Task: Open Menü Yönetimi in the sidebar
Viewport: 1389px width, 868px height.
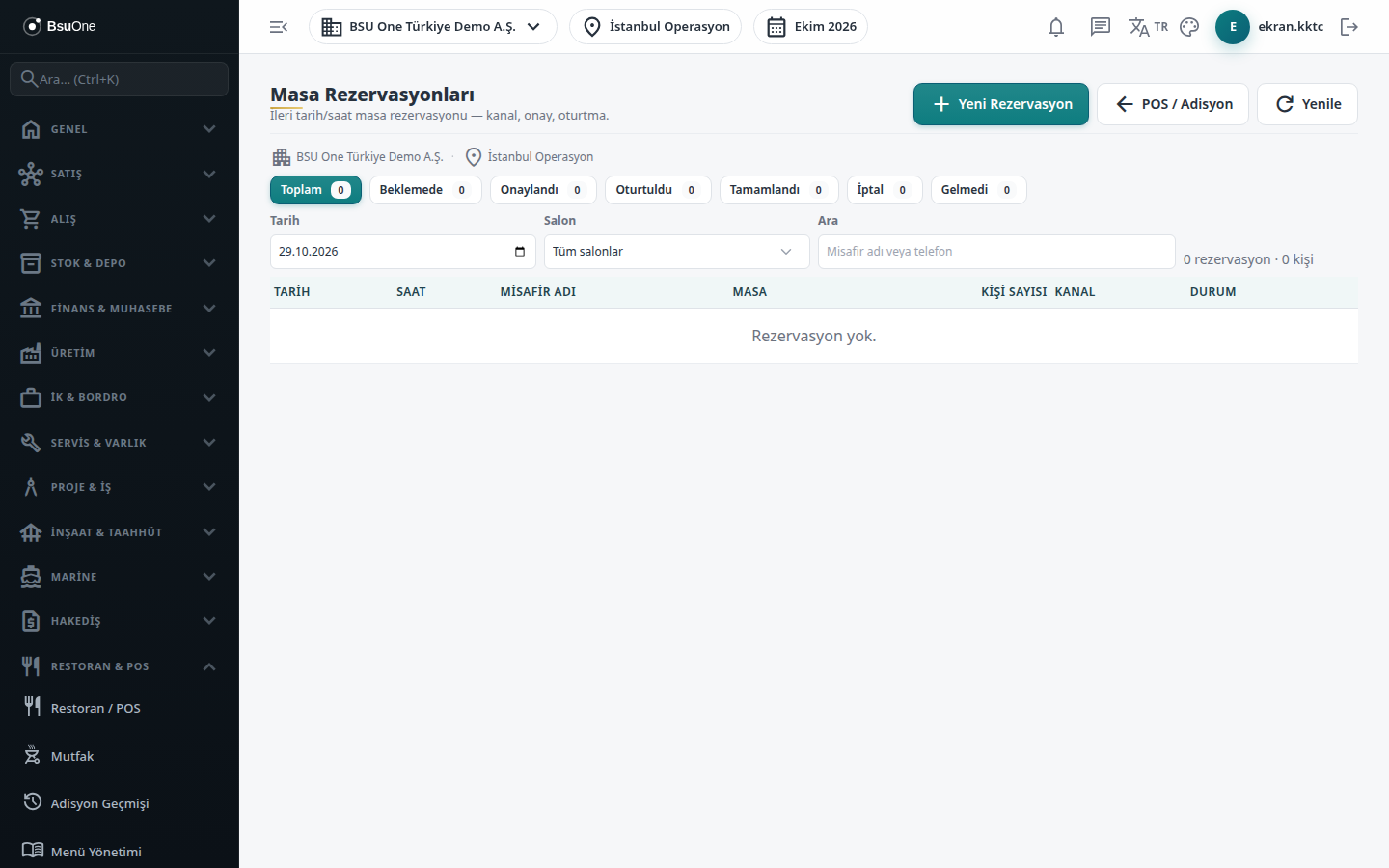Action: click(120, 851)
